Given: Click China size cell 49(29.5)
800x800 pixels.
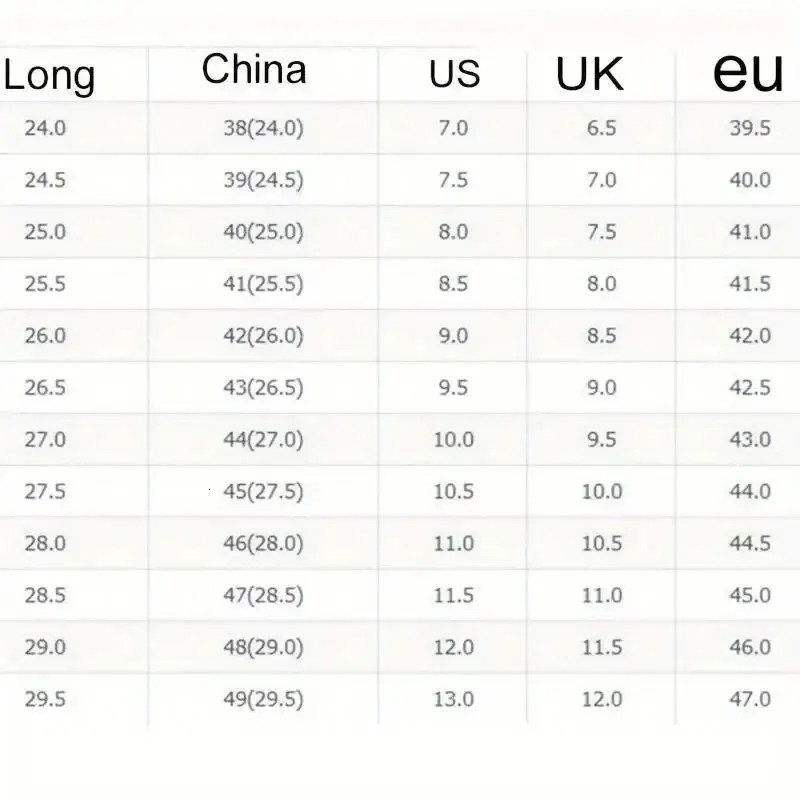Looking at the screenshot, I should click(x=263, y=700).
